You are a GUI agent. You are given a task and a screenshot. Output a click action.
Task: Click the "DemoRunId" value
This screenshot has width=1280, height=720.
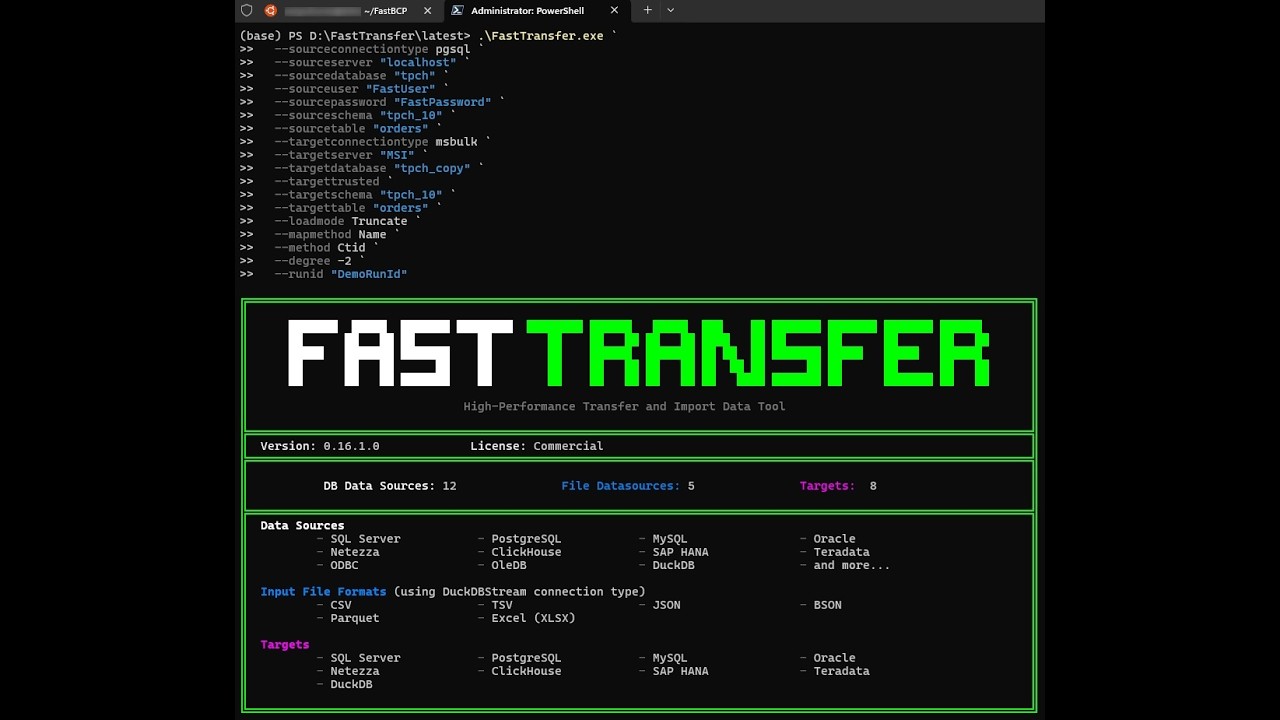click(x=369, y=274)
